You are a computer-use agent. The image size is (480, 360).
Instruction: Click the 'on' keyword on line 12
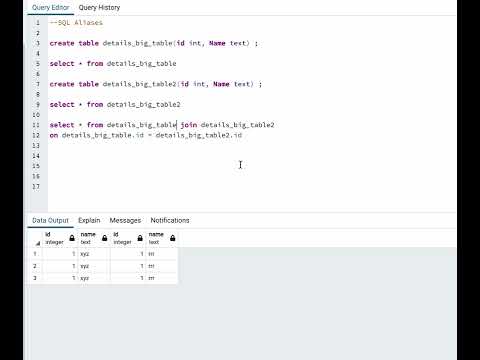tap(54, 135)
